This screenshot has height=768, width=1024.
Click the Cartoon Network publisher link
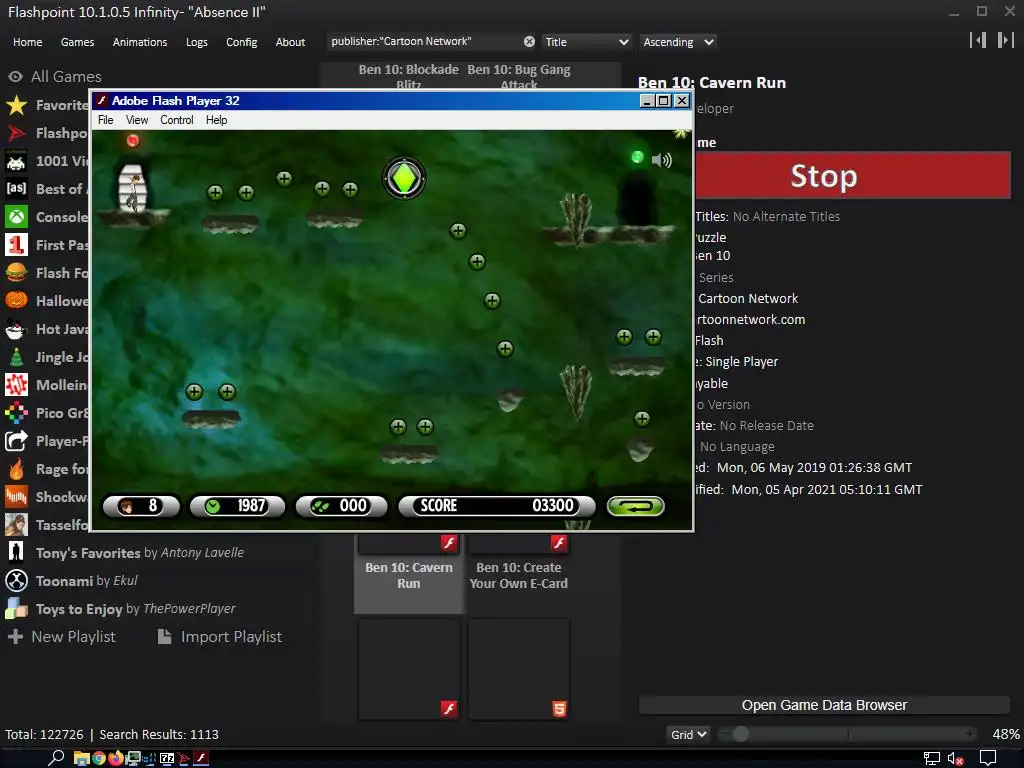pos(748,298)
